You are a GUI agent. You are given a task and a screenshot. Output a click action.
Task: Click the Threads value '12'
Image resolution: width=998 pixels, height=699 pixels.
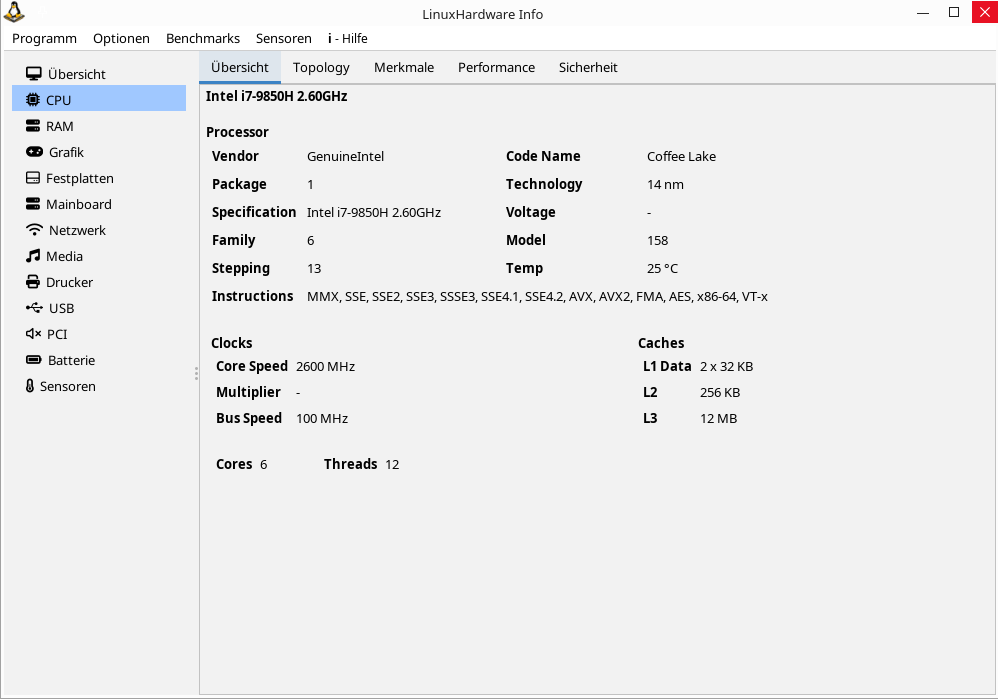(393, 465)
